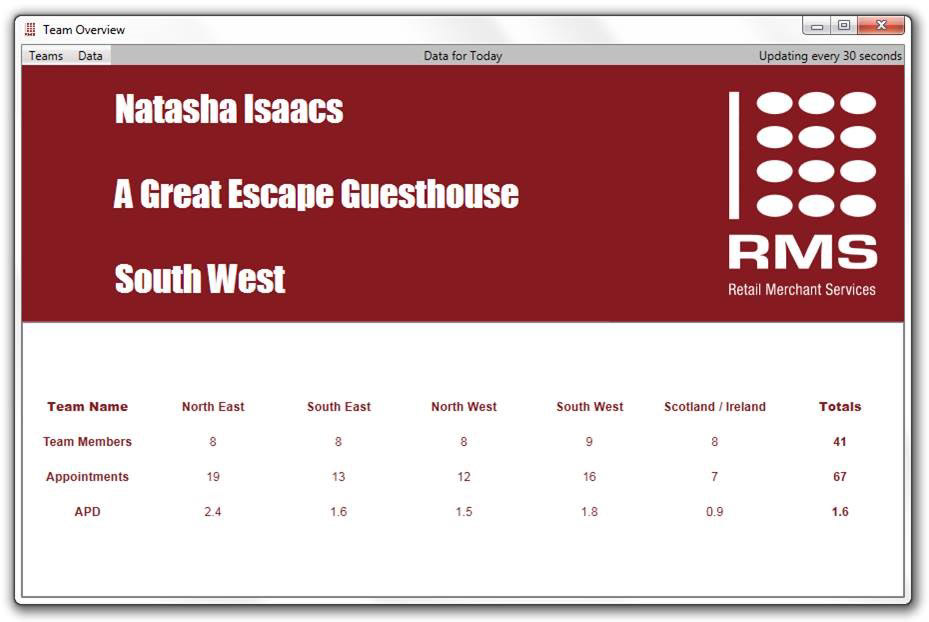Click the APD row label
Screen dimensions: 929x622
pos(87,512)
